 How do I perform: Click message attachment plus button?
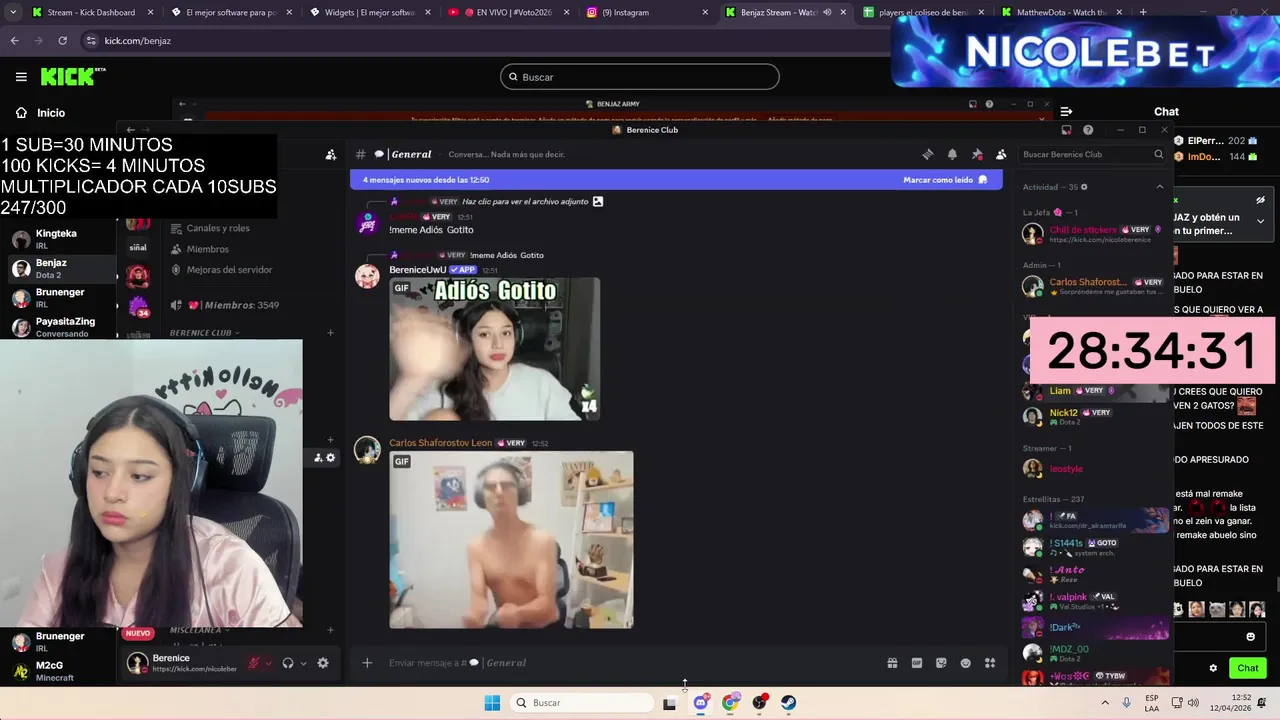pos(367,662)
